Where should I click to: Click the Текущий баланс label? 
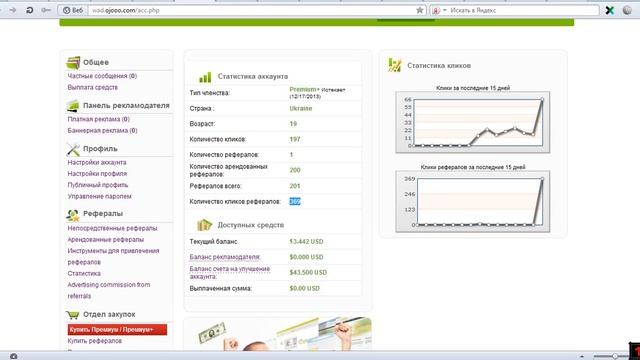pyautogui.click(x=213, y=242)
